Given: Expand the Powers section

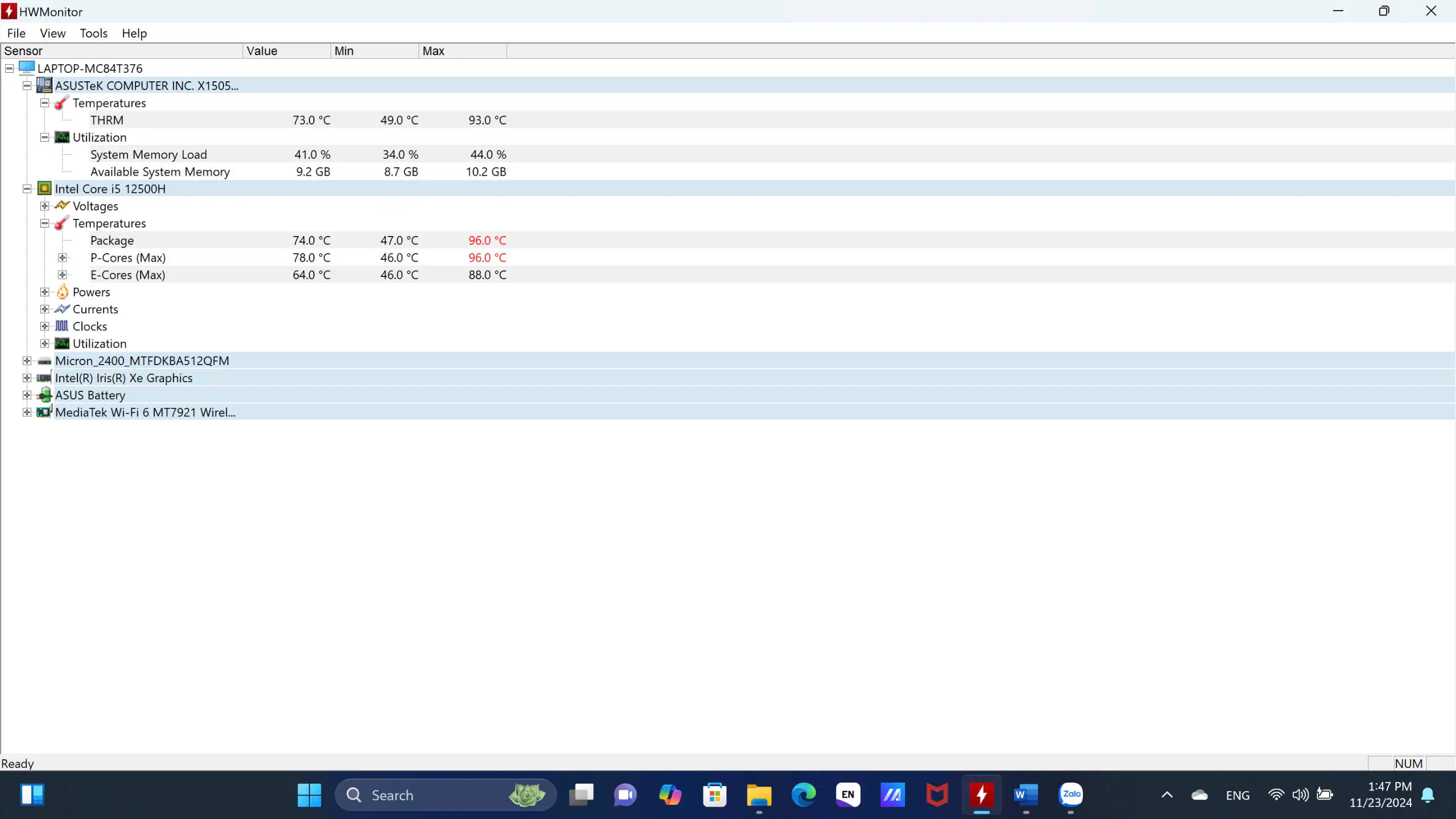Looking at the screenshot, I should (x=44, y=292).
